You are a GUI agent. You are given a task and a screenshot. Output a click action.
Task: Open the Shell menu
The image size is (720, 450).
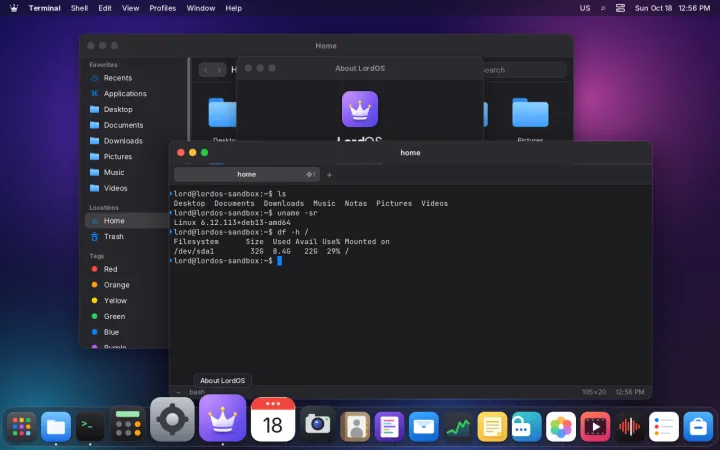pyautogui.click(x=79, y=8)
